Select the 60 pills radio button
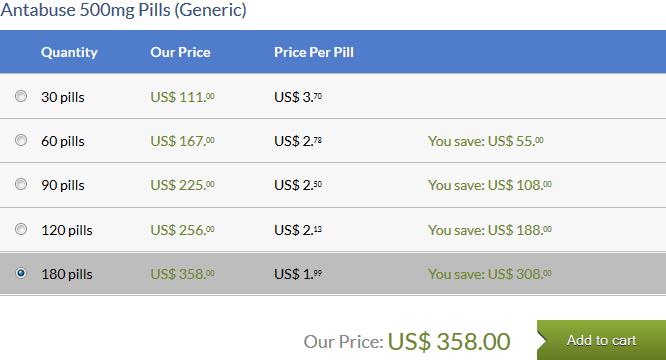The height and width of the screenshot is (360, 666). click(x=21, y=140)
